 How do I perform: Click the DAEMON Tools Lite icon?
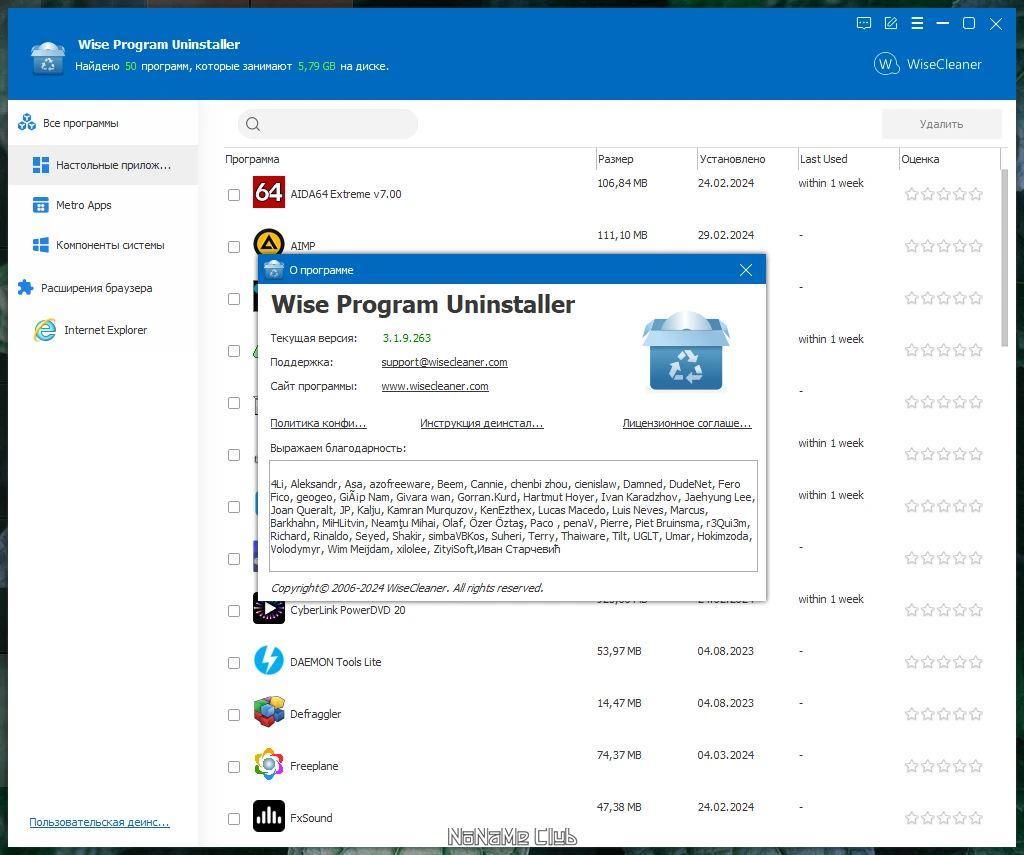pos(268,660)
